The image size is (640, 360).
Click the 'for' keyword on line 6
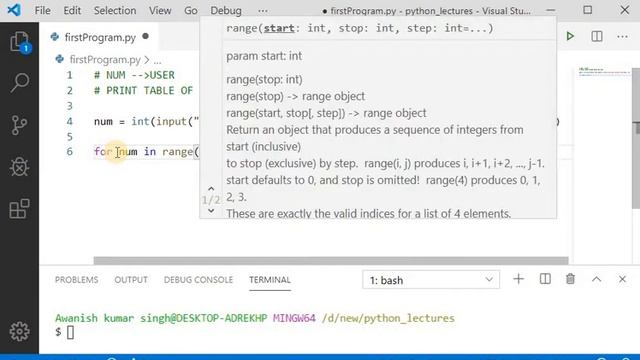pos(102,152)
